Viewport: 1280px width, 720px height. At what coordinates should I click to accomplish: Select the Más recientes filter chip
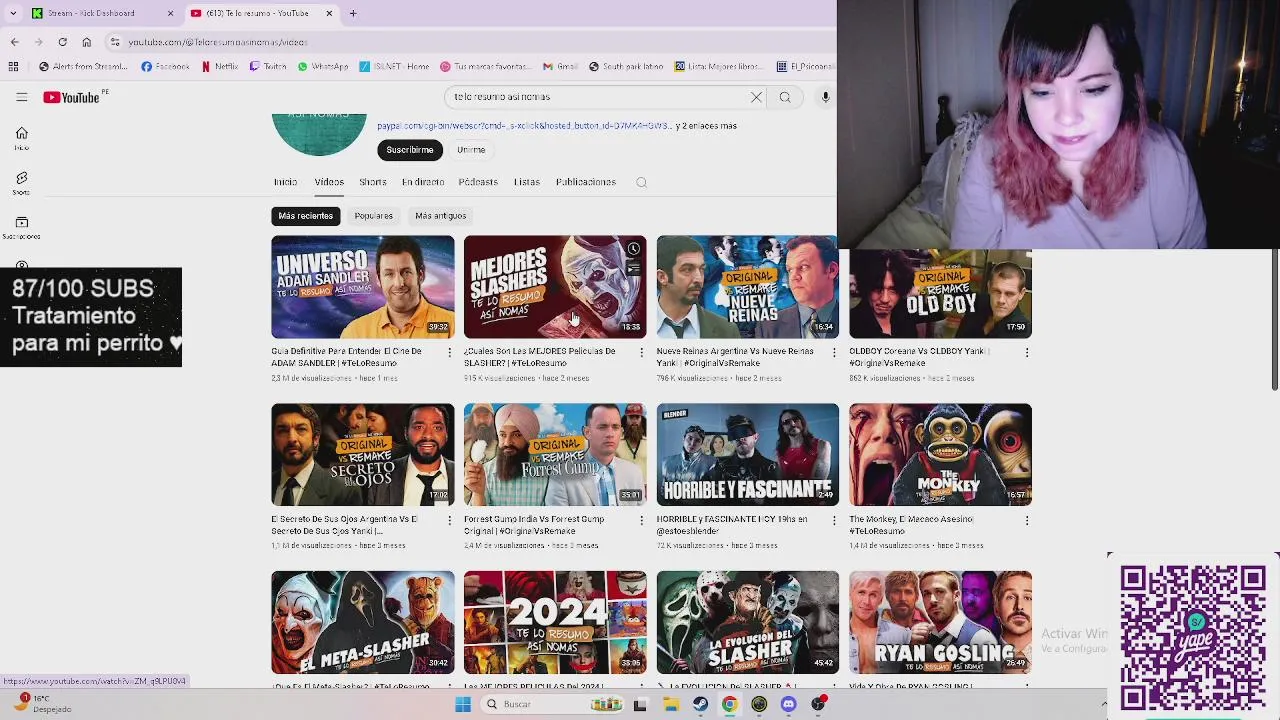point(306,216)
